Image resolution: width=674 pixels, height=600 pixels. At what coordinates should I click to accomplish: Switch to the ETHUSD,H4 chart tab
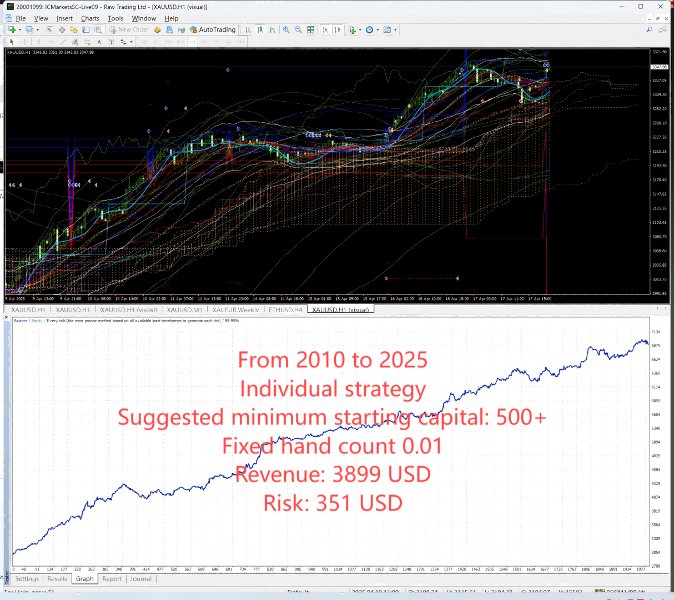click(285, 309)
